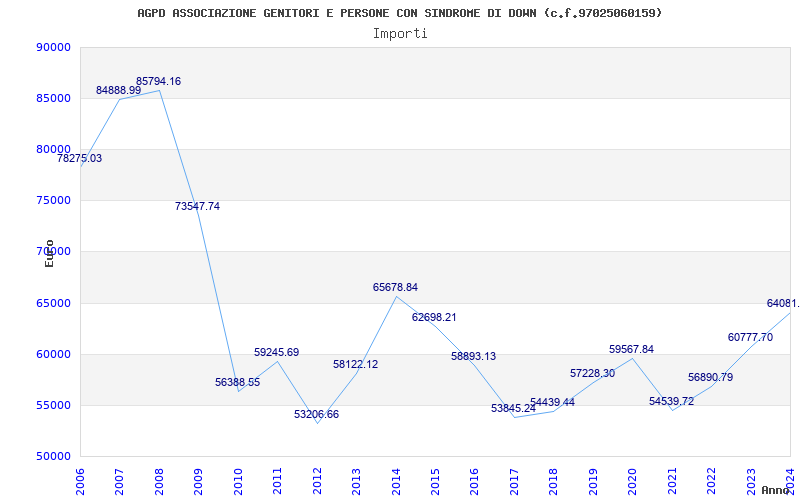Click the x-axis year 2014
Image resolution: width=800 pixels, height=500 pixels.
(x=396, y=480)
